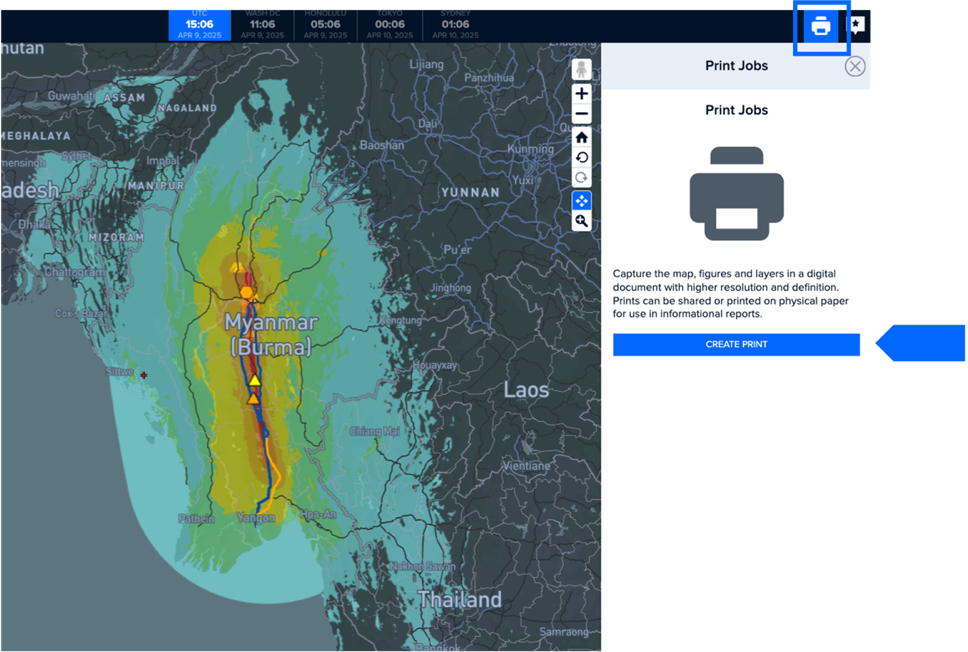Select the zoom in tool on the map
This screenshot has height=652, width=968.
pyautogui.click(x=582, y=93)
